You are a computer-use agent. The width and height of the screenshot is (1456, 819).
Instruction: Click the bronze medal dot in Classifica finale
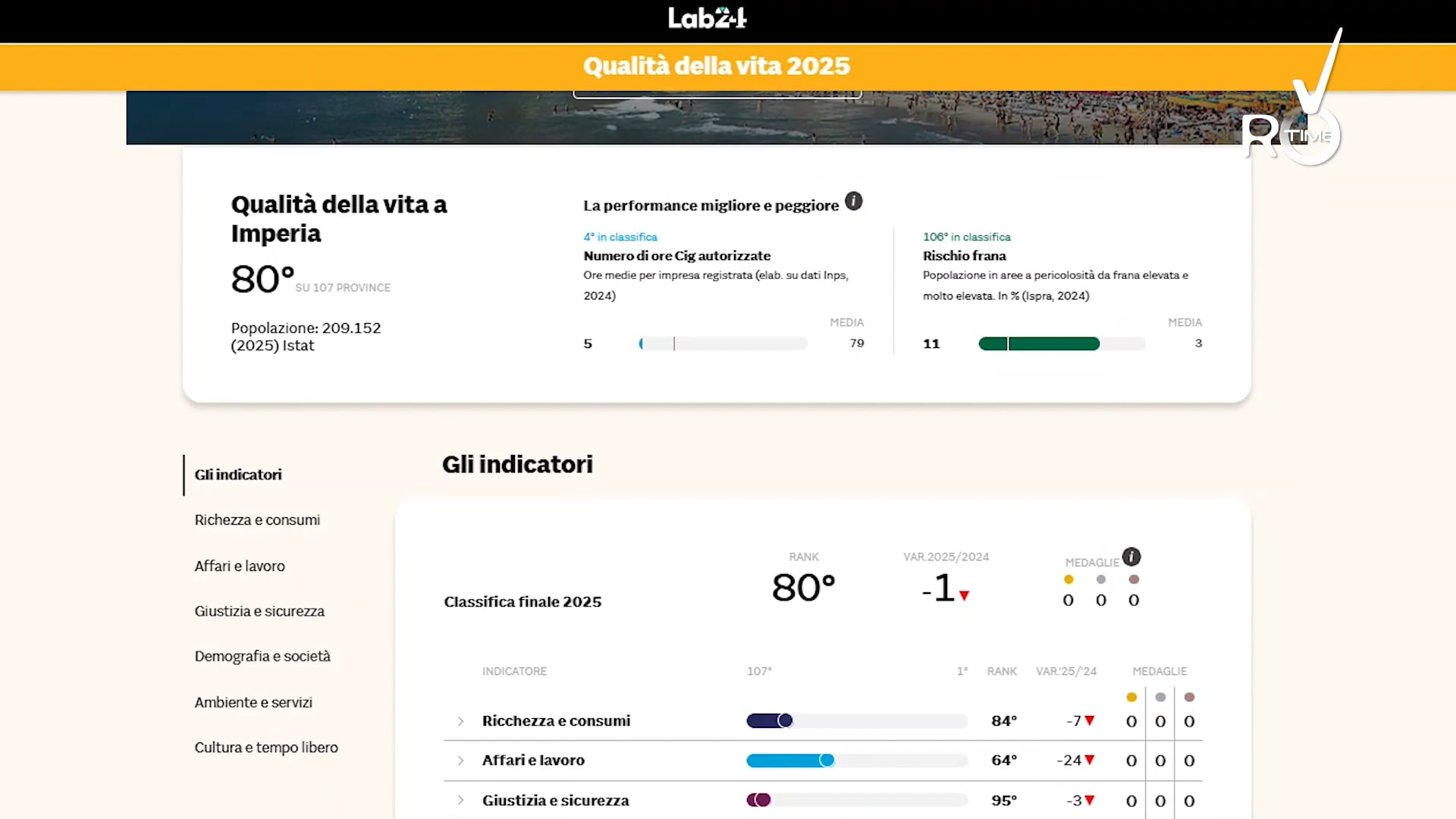pyautogui.click(x=1134, y=579)
